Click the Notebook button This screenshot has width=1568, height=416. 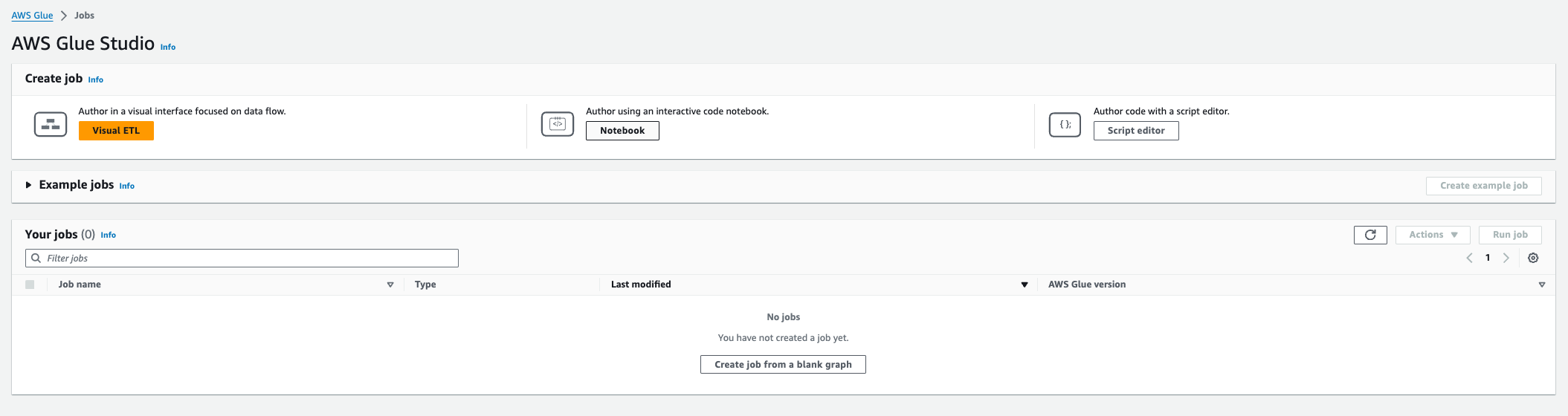tap(622, 131)
